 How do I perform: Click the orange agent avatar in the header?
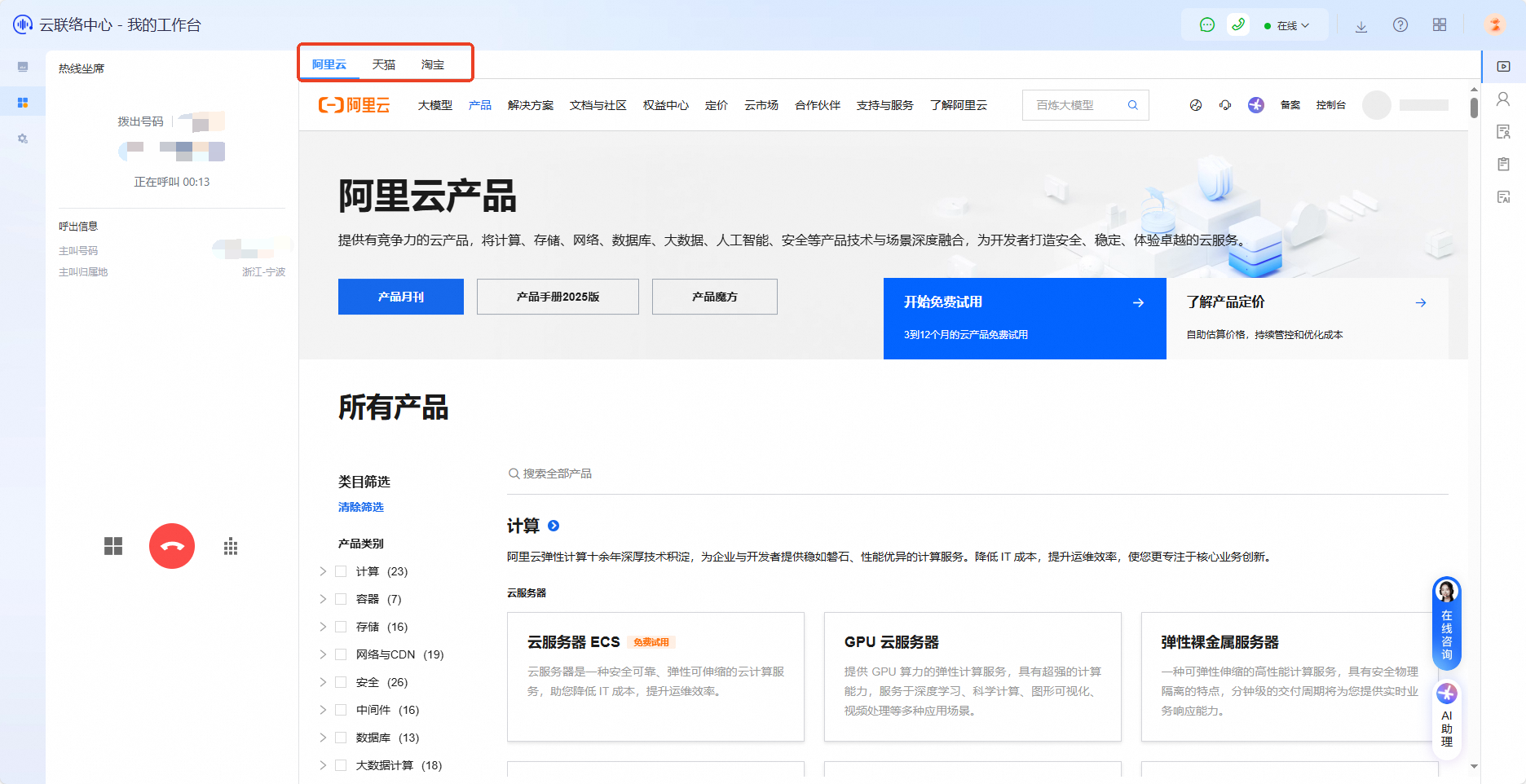1495,25
